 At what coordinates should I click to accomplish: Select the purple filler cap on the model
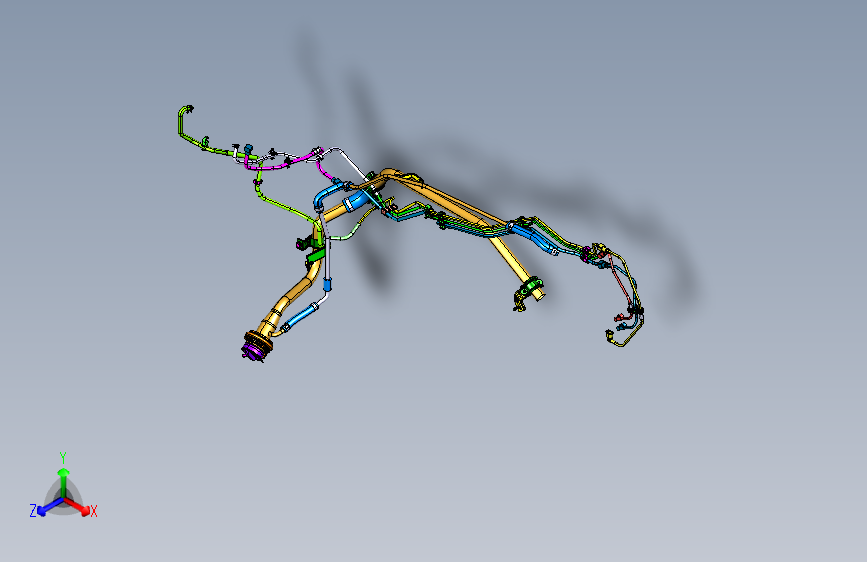pyautogui.click(x=252, y=351)
